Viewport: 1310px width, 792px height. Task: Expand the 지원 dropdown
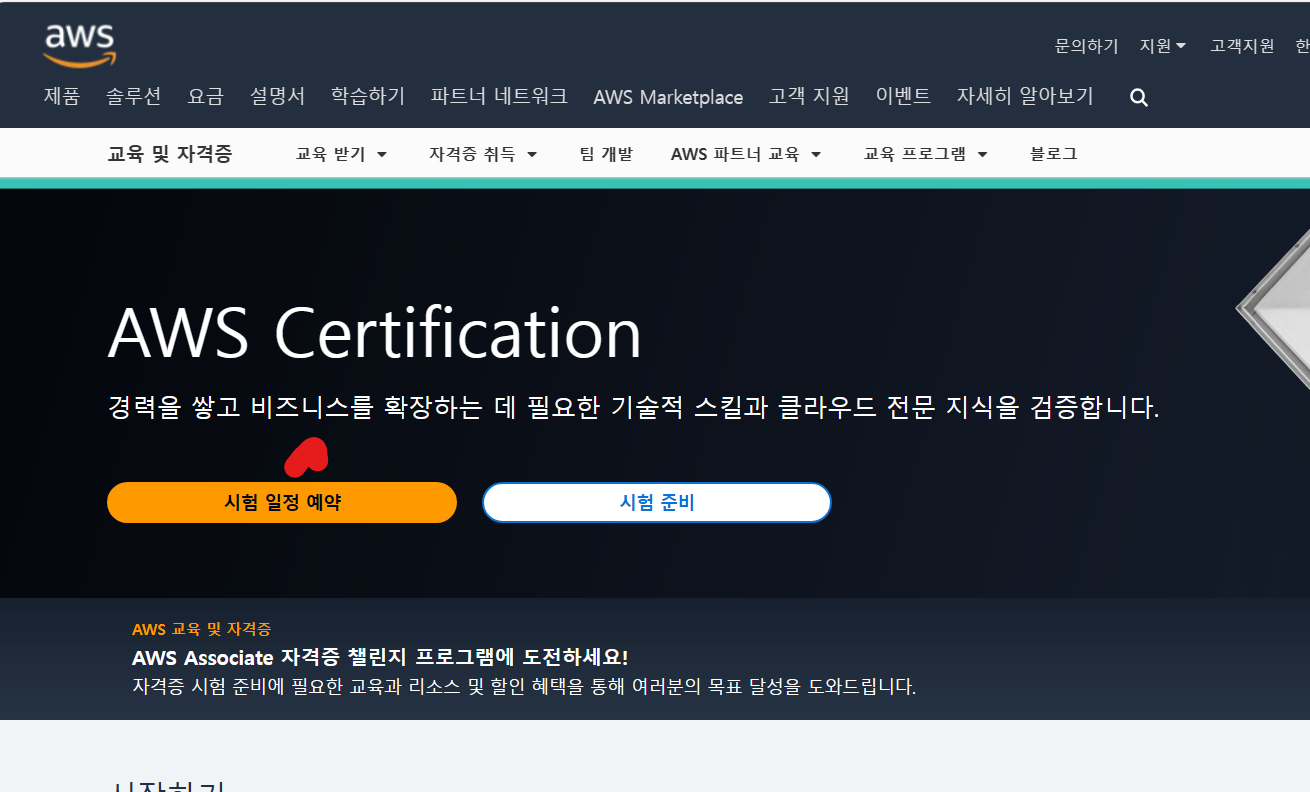[1163, 46]
